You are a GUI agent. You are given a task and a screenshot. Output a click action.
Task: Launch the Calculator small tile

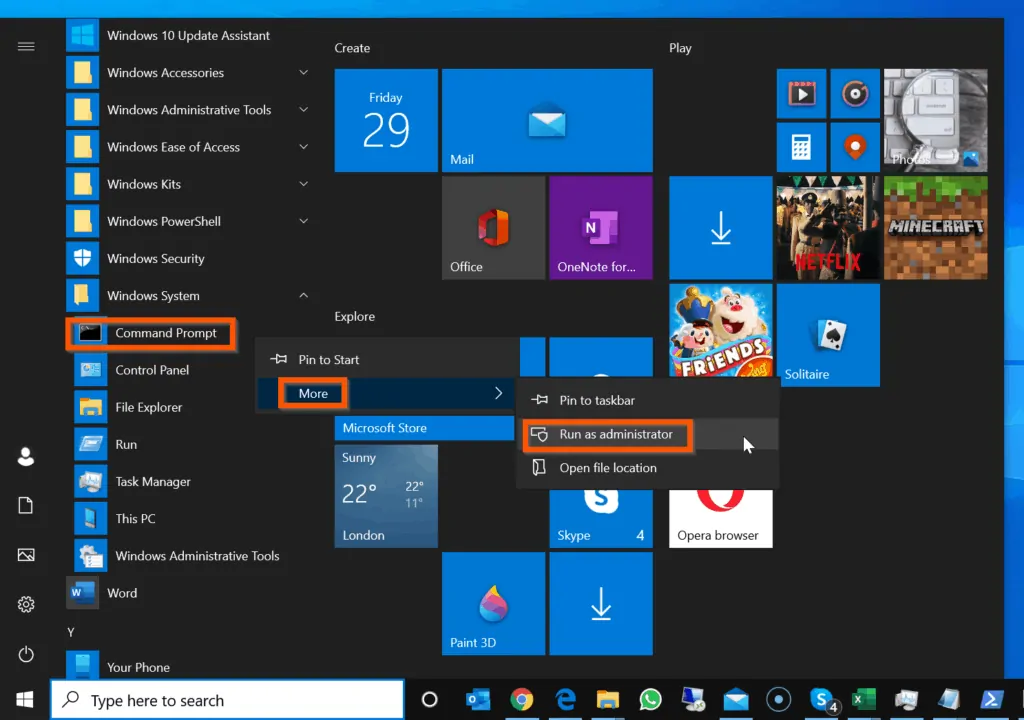[x=801, y=147]
